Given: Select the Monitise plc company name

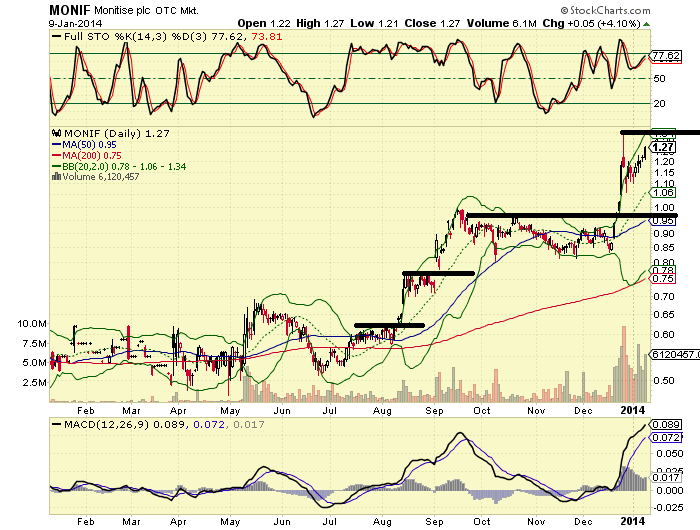Looking at the screenshot, I should pyautogui.click(x=123, y=10).
